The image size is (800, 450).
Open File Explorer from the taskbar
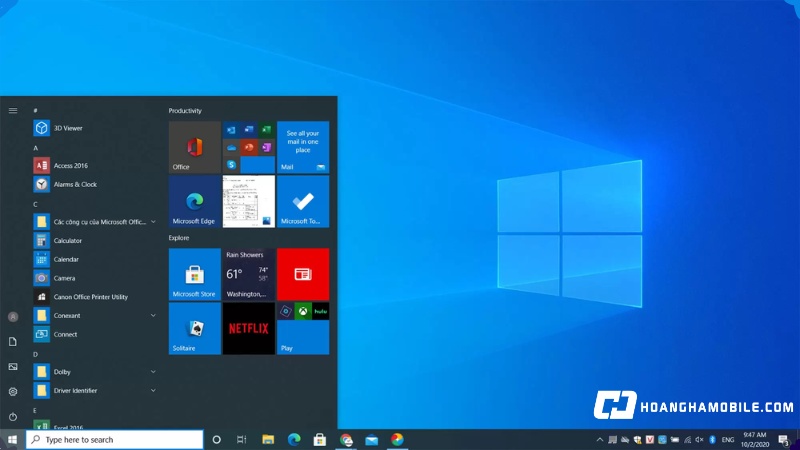(268, 439)
